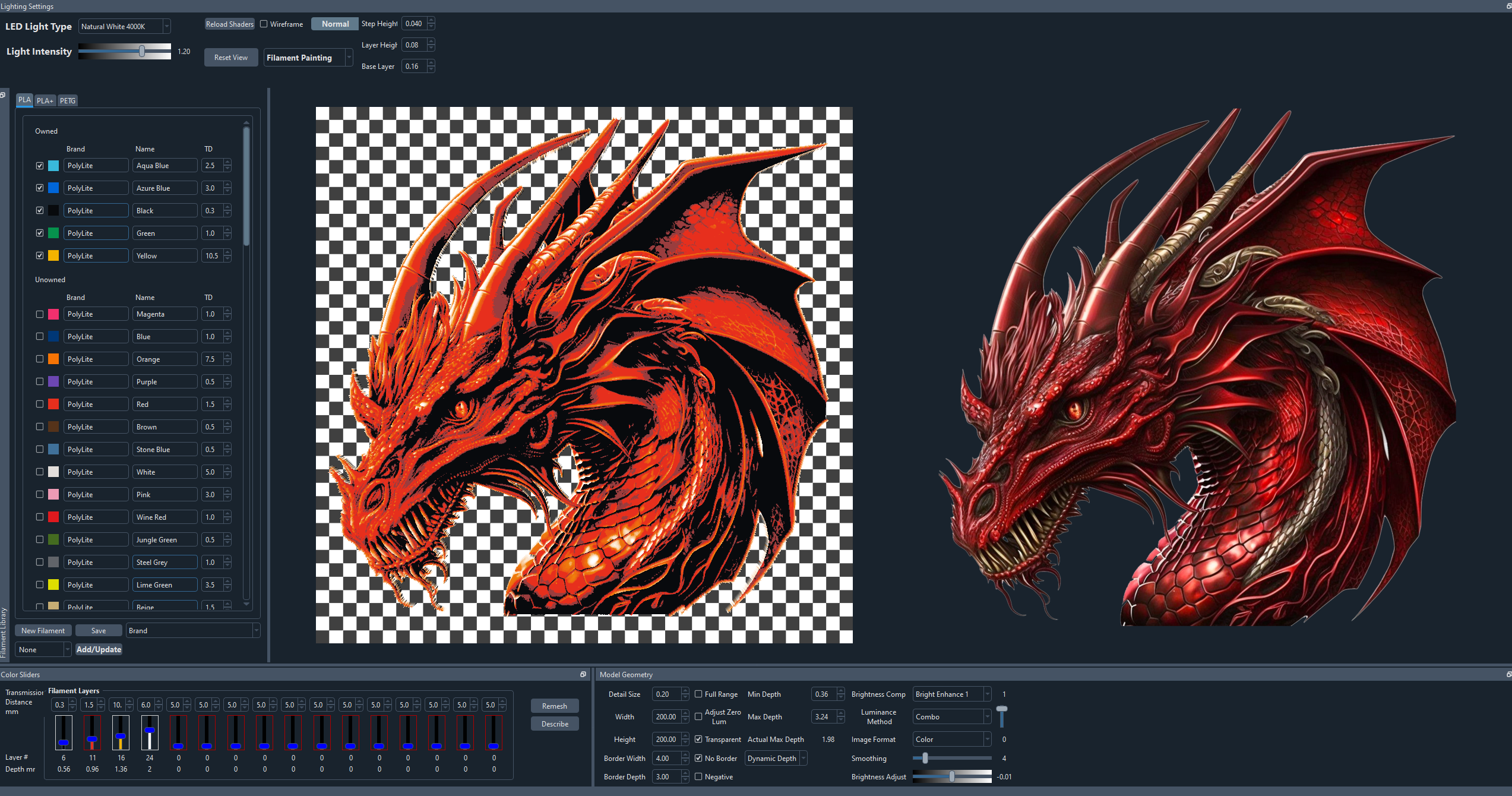Screen dimensions: 1512x796
Task: Click the Jungle Green color swatch
Action: click(x=53, y=540)
